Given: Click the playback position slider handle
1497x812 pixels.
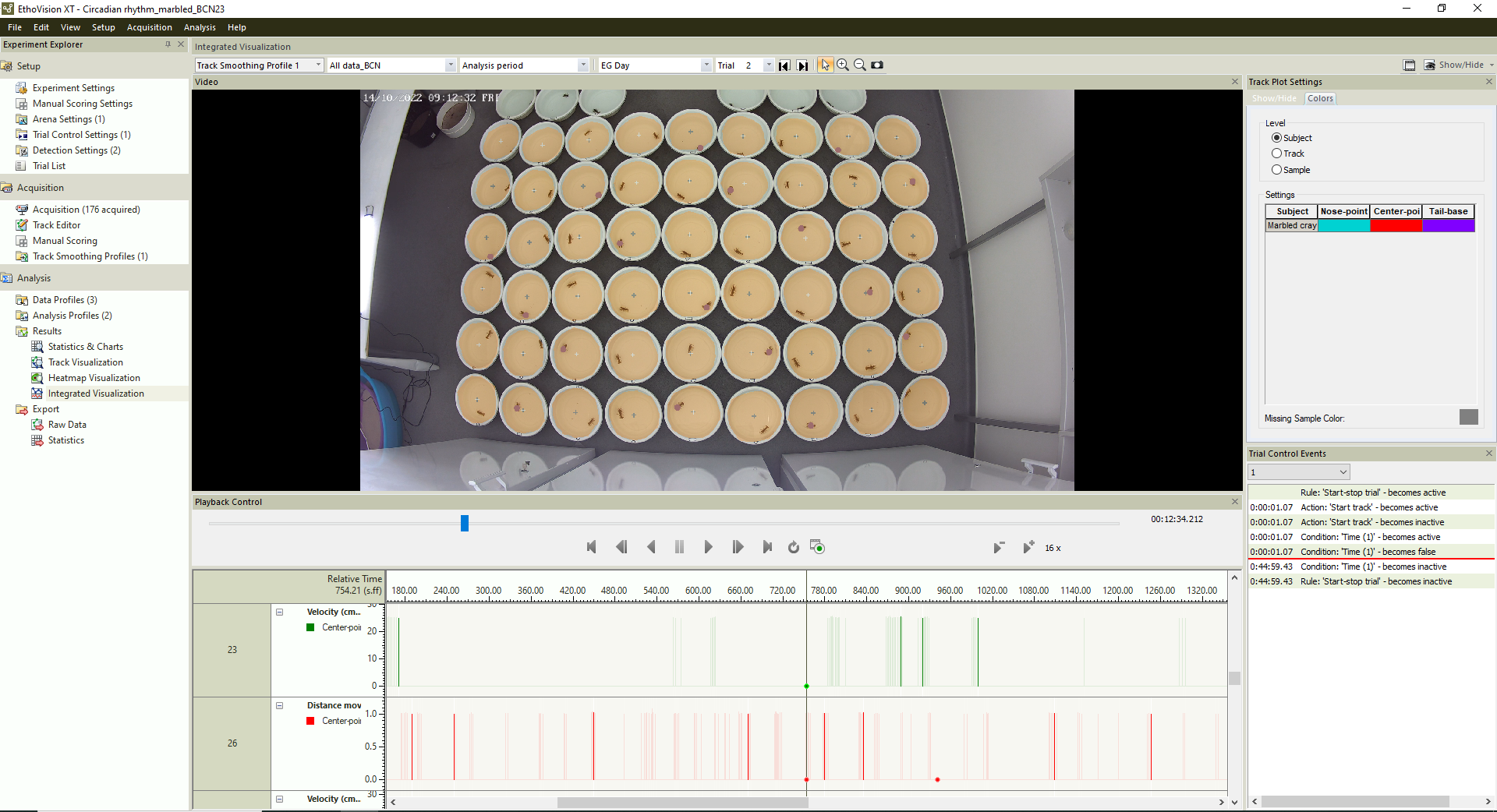Looking at the screenshot, I should (x=465, y=523).
